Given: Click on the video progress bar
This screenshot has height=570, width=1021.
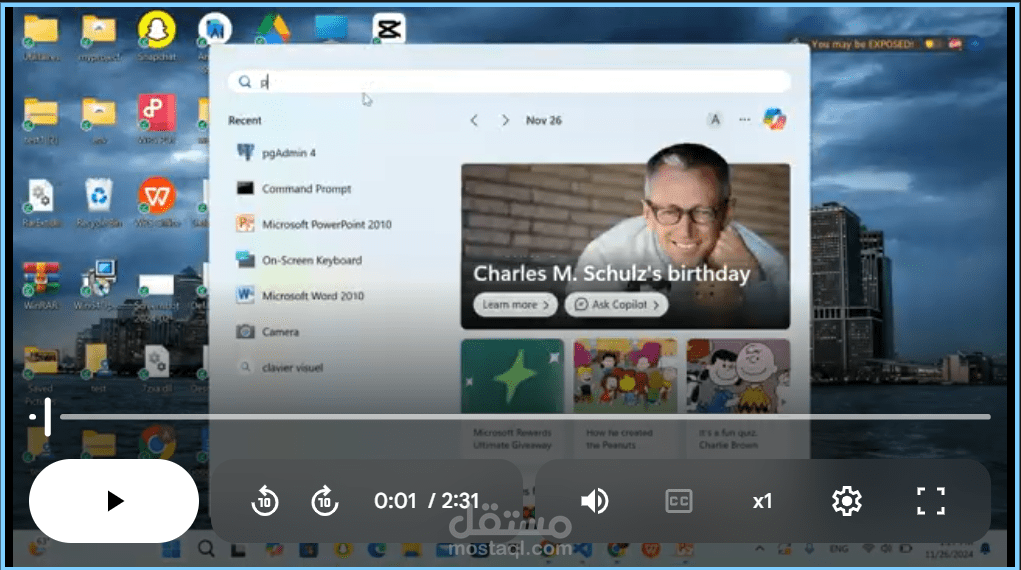Looking at the screenshot, I should (x=525, y=417).
